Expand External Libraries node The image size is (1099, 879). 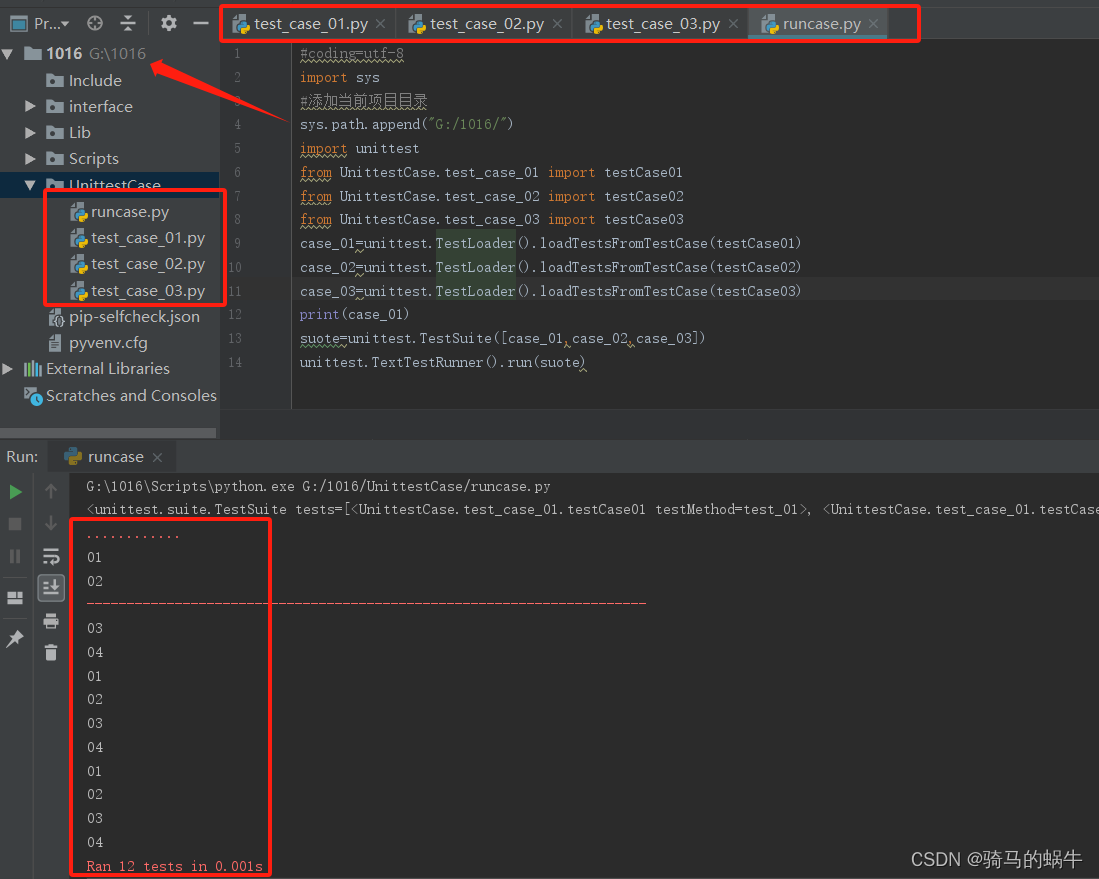[x=8, y=369]
